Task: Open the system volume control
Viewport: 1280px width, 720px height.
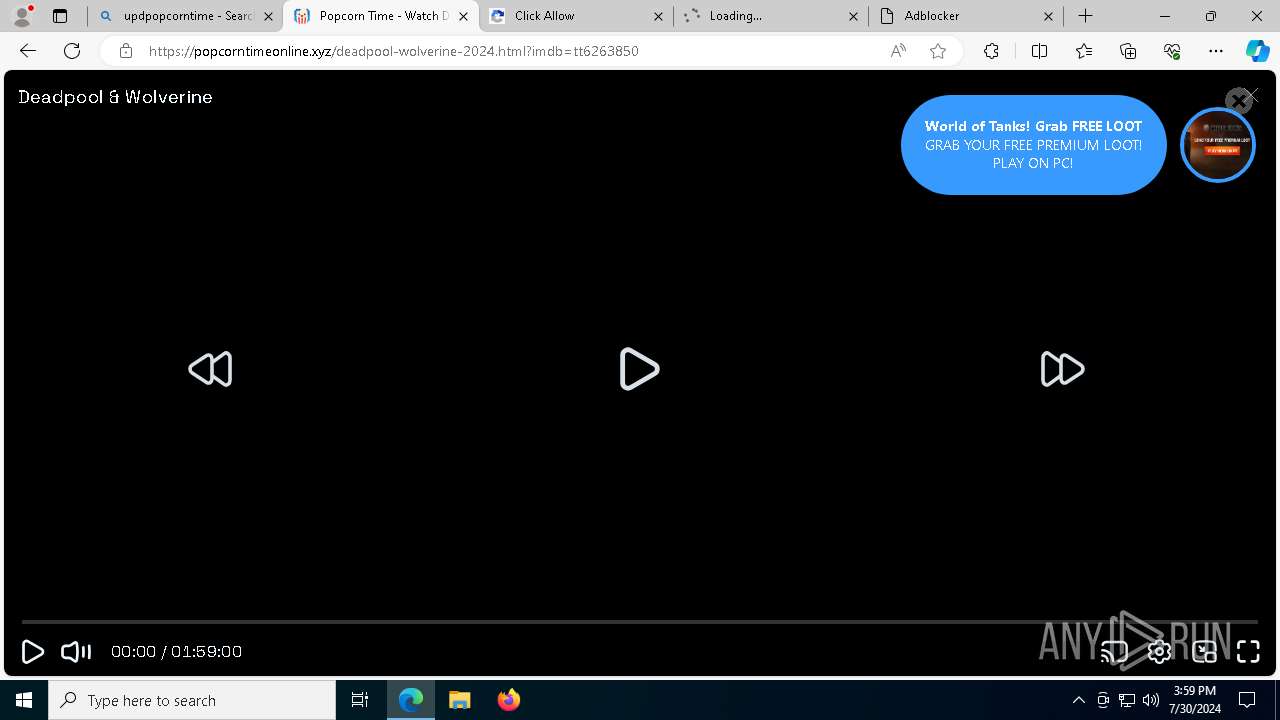Action: (x=1151, y=700)
